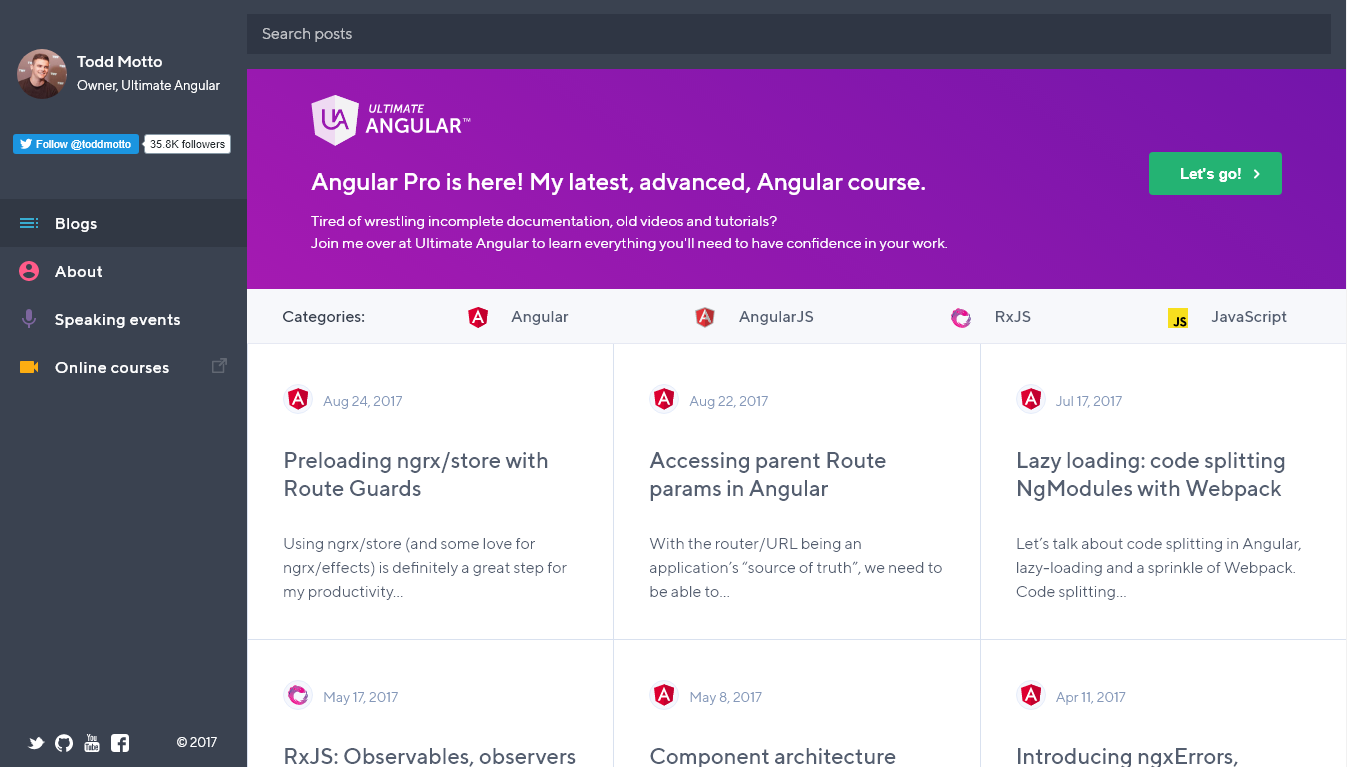The image size is (1347, 767).
Task: Switch to the About section
Action: click(77, 271)
